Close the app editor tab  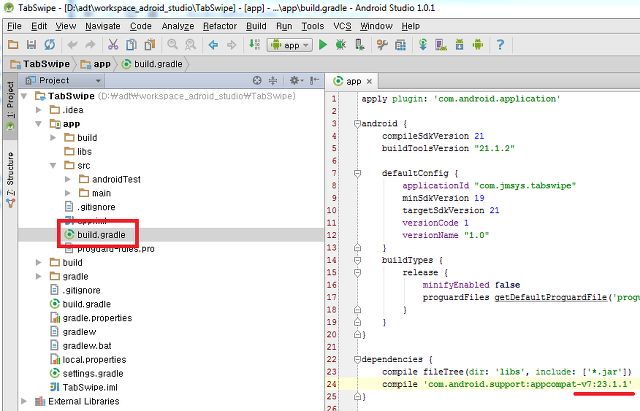369,82
